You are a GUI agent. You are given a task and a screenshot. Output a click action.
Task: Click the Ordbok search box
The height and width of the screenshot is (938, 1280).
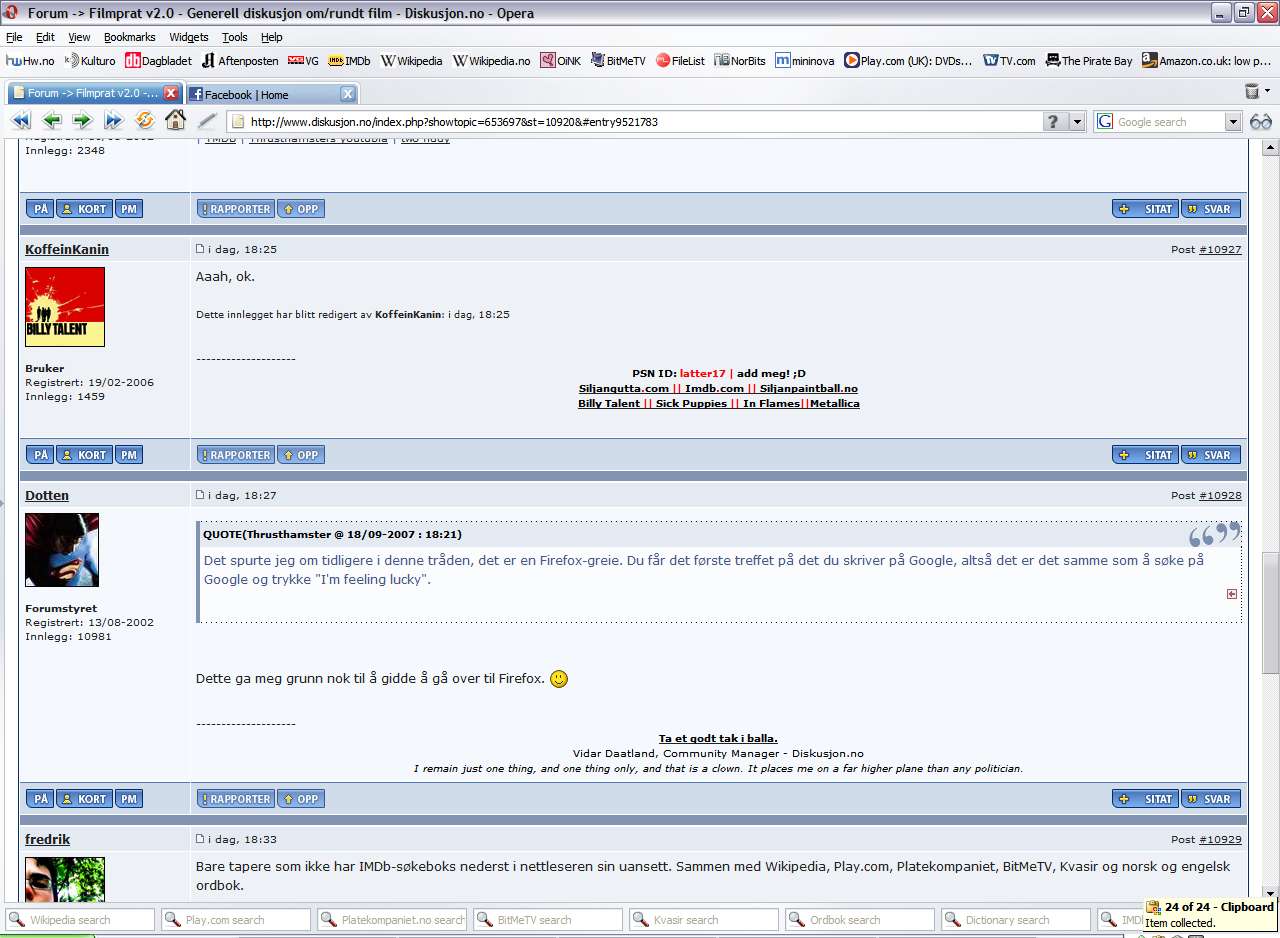point(860,920)
